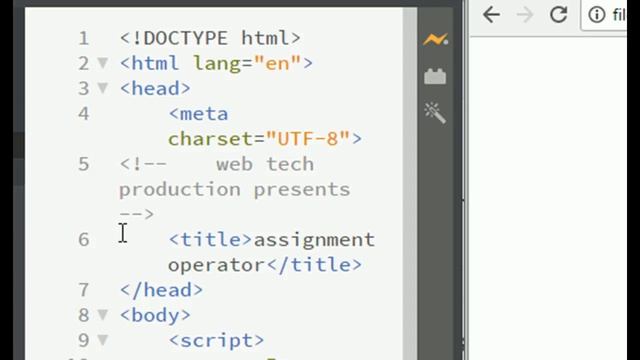Click the browser forward arrow
Viewport: 640px width, 360px height.
click(525, 15)
